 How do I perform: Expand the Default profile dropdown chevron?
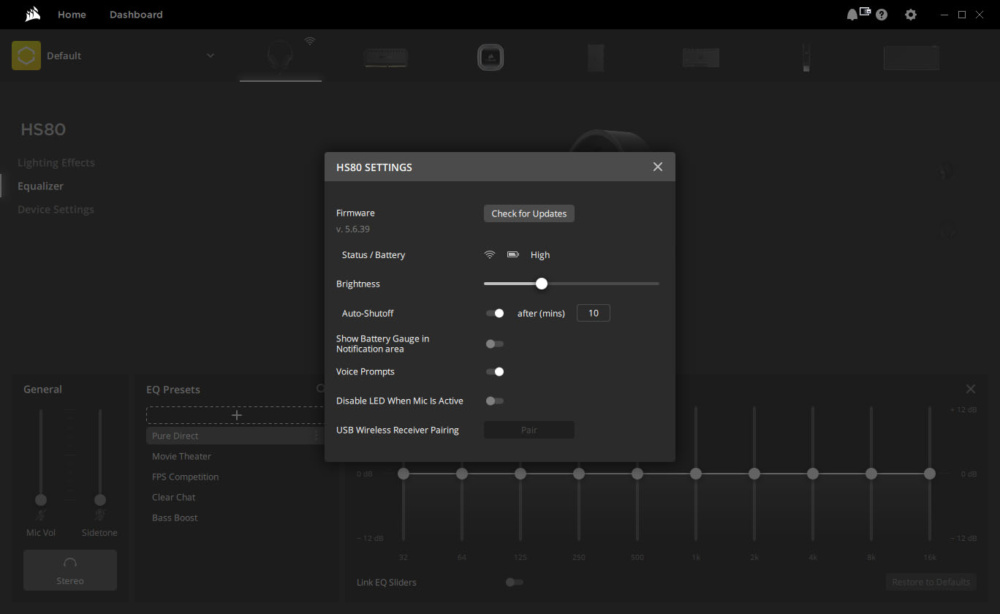[210, 55]
